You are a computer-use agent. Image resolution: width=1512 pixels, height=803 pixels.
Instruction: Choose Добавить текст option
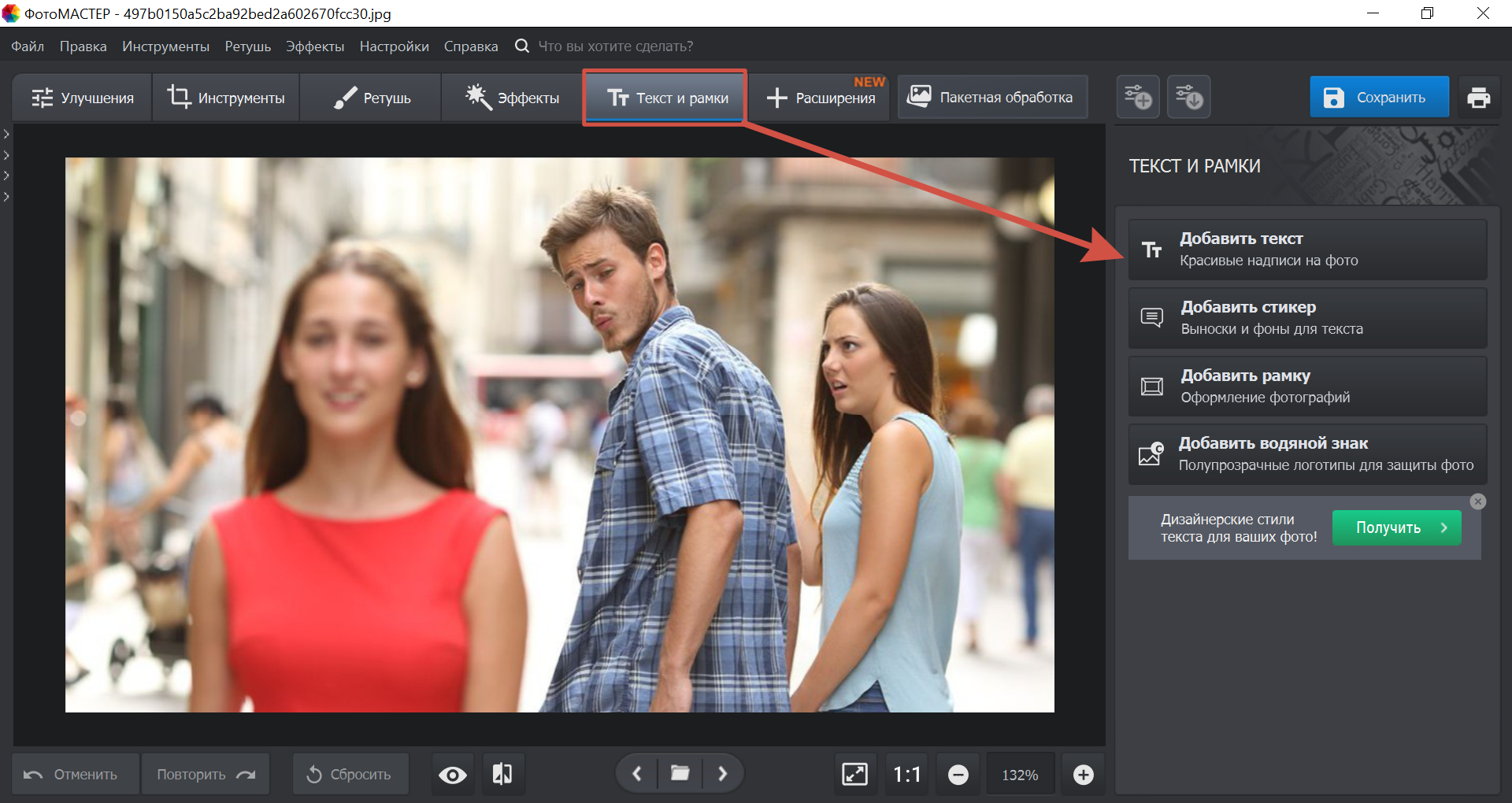(x=1307, y=250)
